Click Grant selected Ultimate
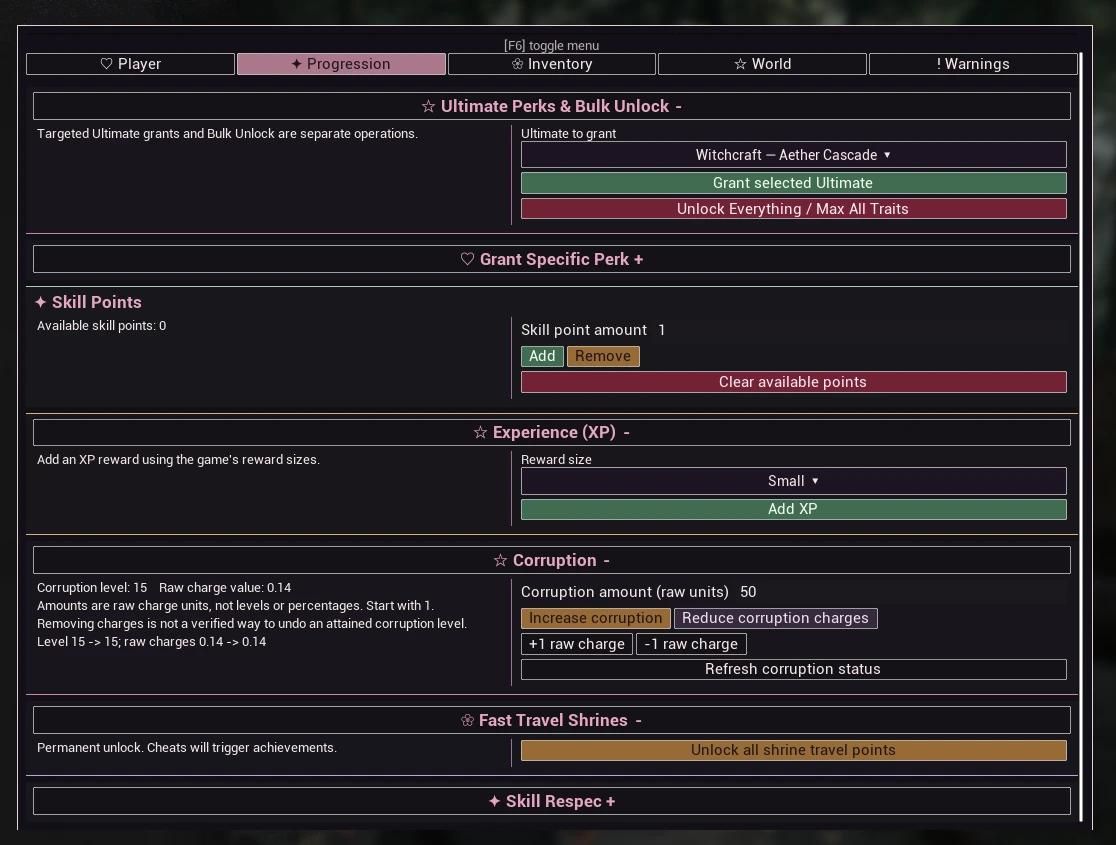Screen dimensions: 1116x845 point(794,183)
